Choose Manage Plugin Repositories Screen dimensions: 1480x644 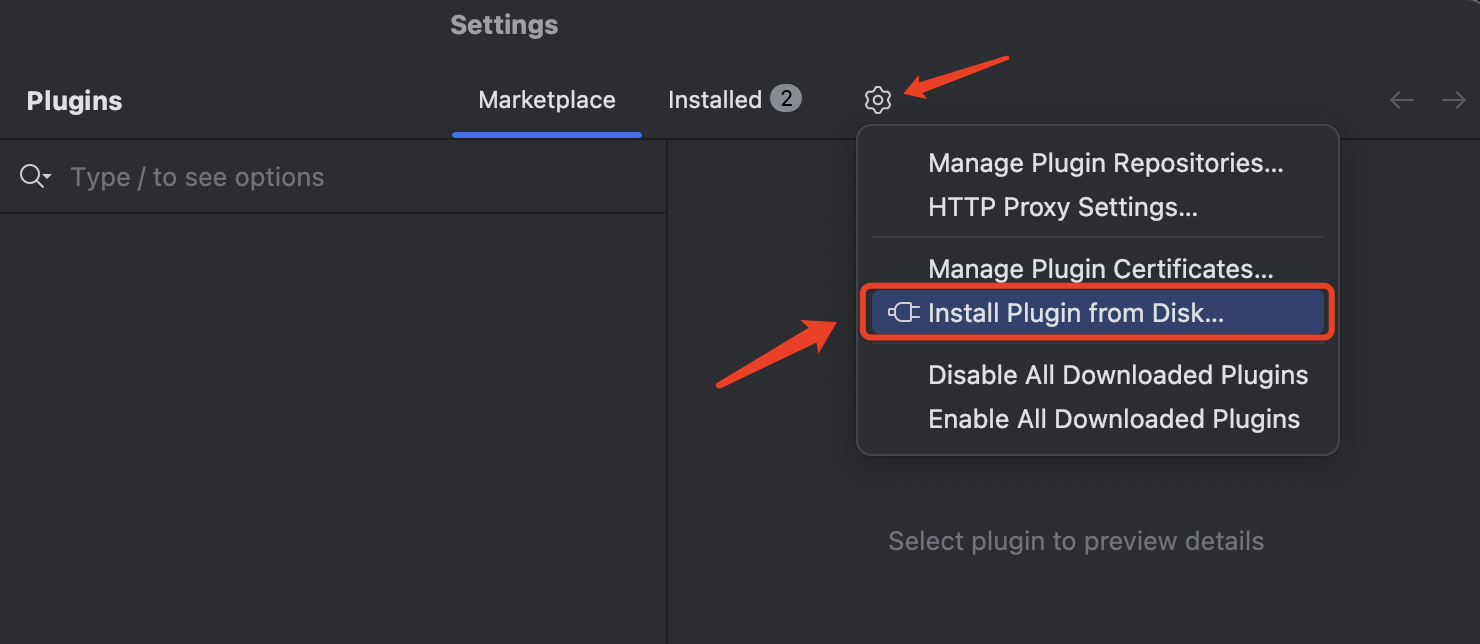tap(1105, 163)
